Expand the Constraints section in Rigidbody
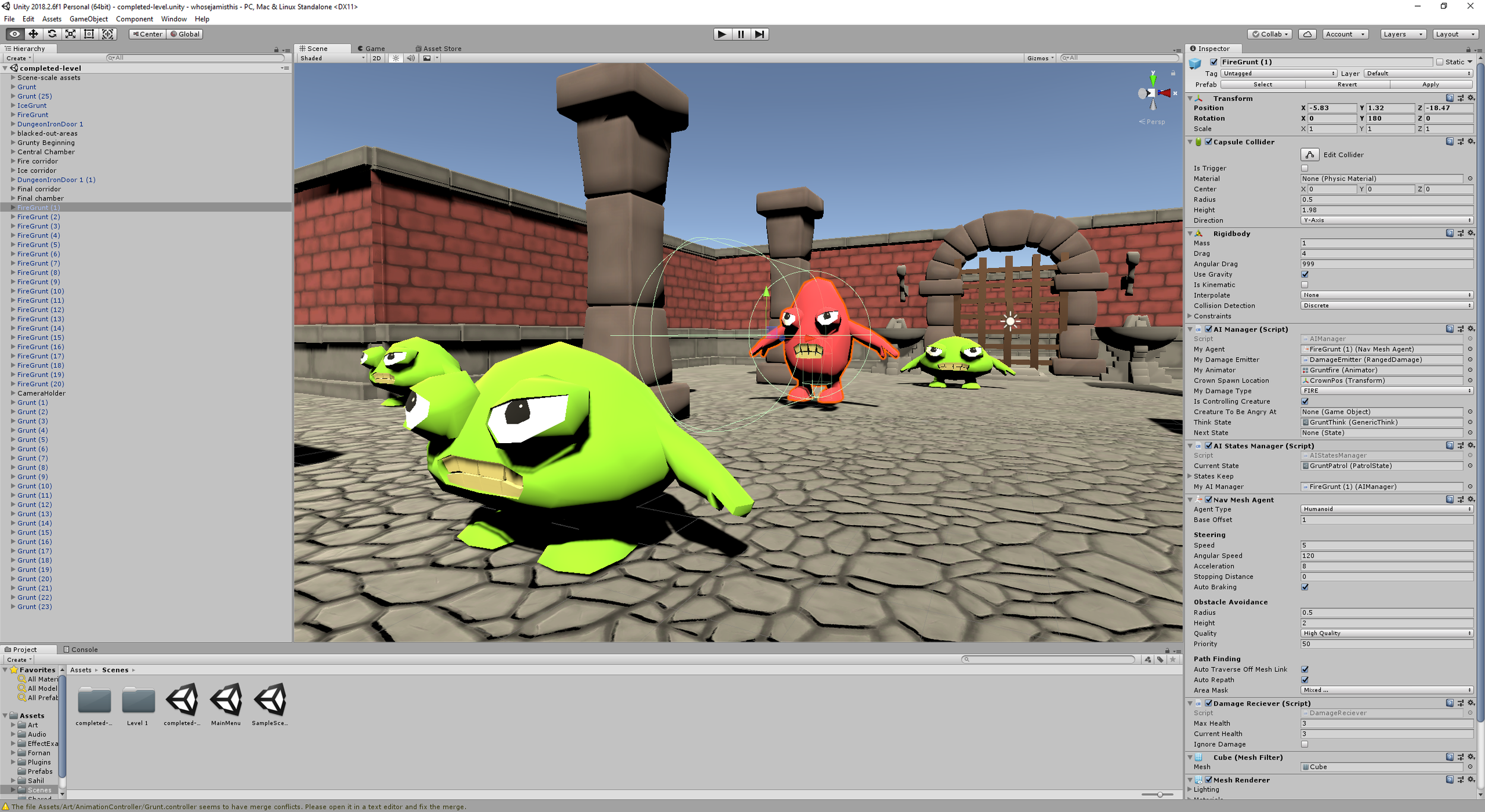Image resolution: width=1485 pixels, height=812 pixels. [1190, 316]
